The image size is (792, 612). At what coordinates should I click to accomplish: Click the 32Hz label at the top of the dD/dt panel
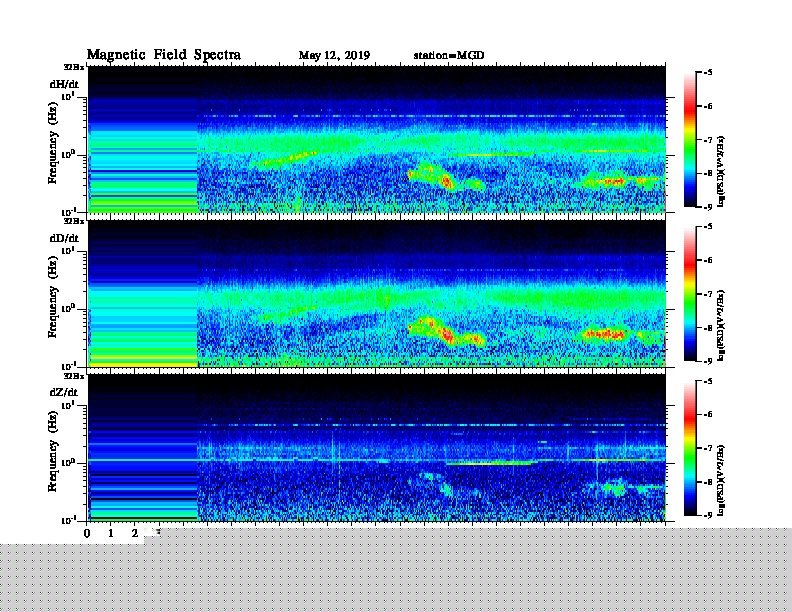click(74, 221)
